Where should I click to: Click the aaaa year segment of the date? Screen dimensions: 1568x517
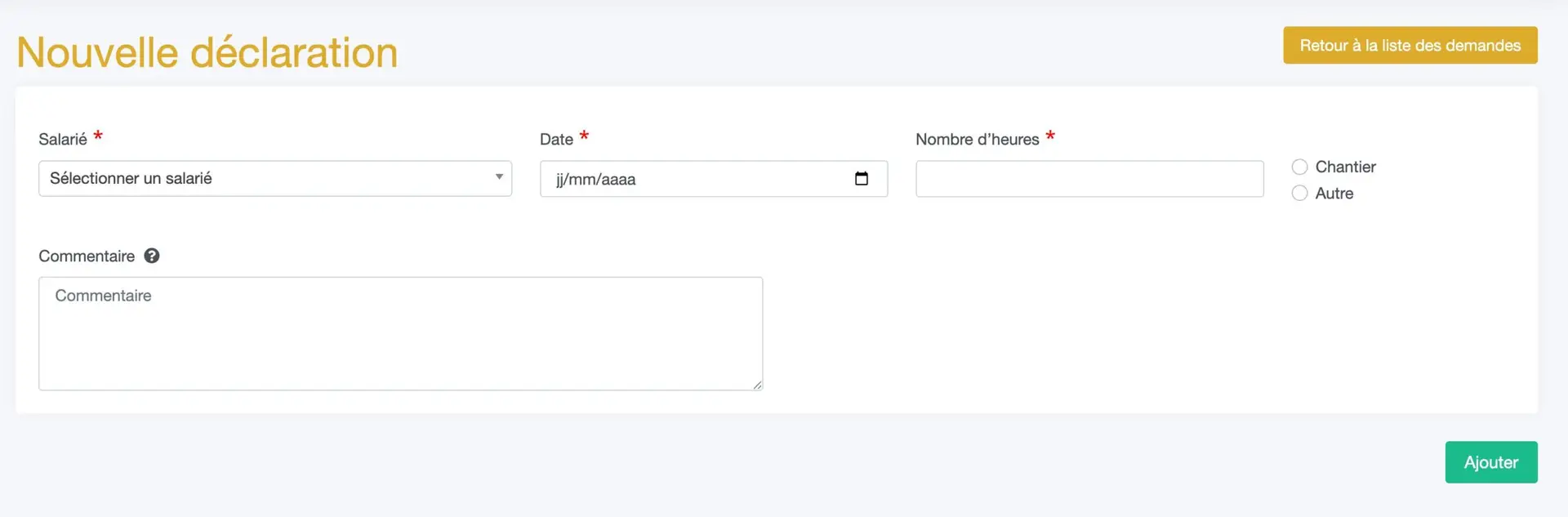618,180
